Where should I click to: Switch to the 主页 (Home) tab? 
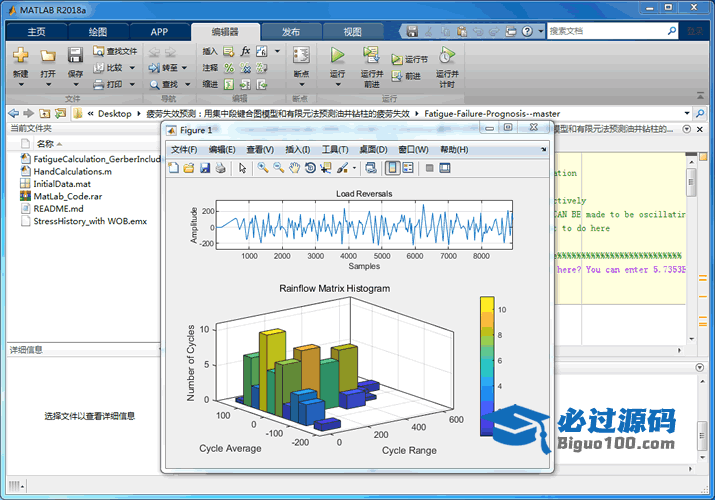(36, 31)
